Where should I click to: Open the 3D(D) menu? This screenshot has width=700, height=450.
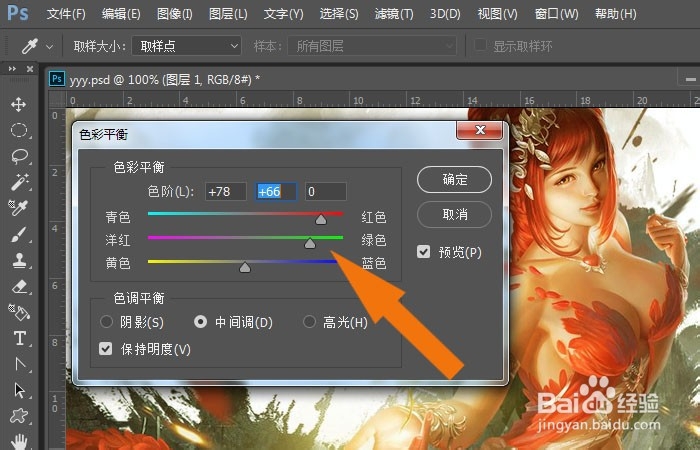(x=445, y=14)
